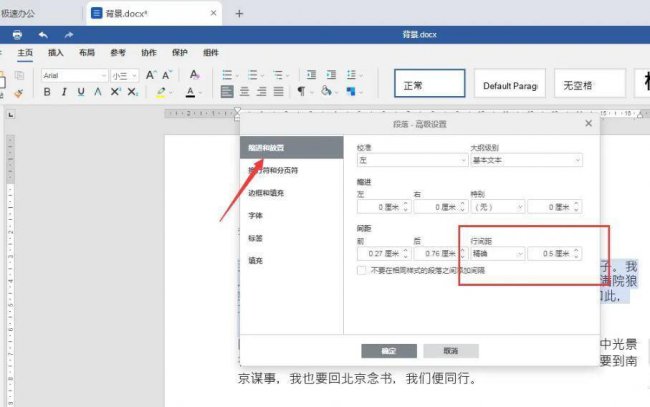
Task: Align text left
Action: pyautogui.click(x=227, y=91)
